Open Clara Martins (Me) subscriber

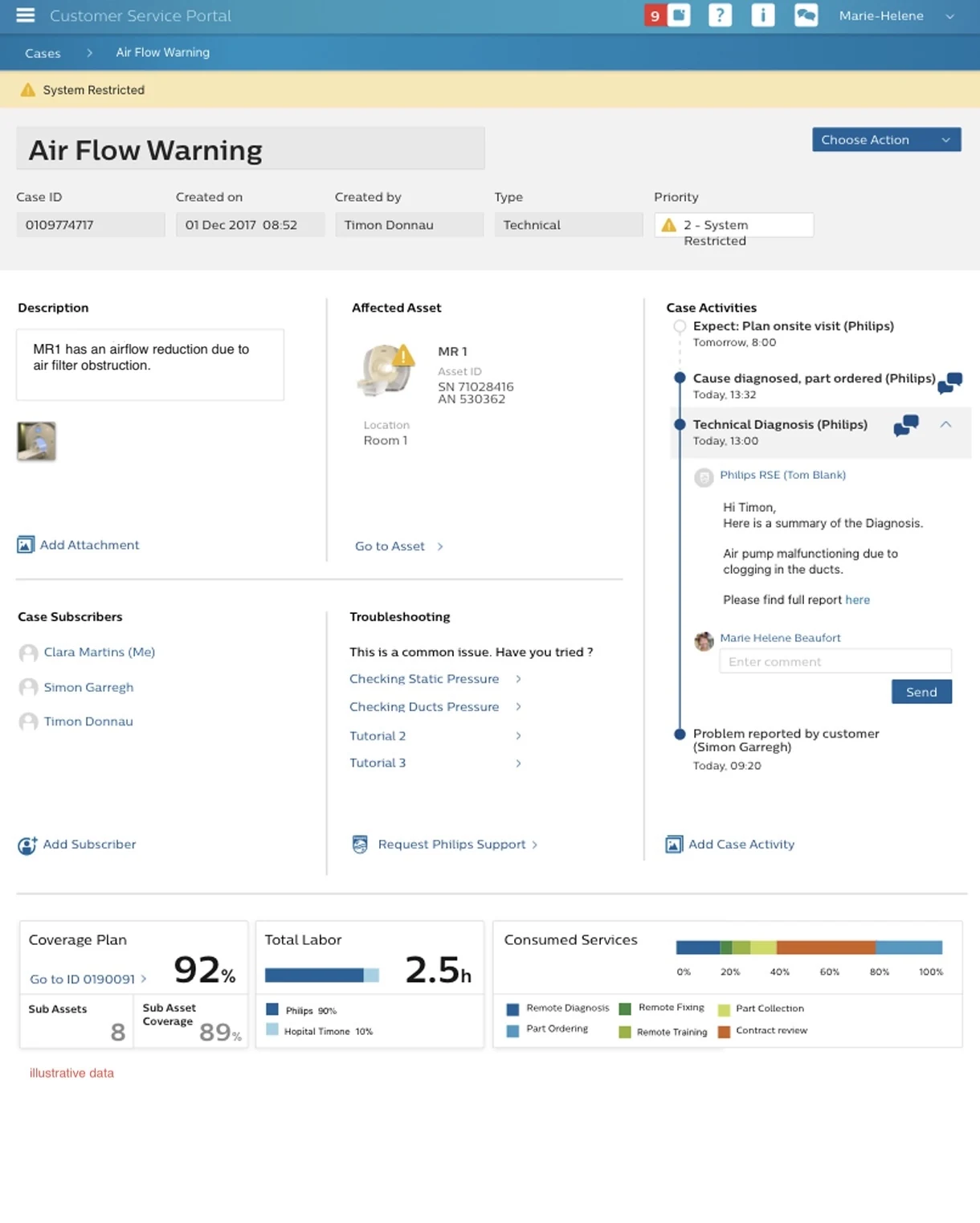(100, 652)
